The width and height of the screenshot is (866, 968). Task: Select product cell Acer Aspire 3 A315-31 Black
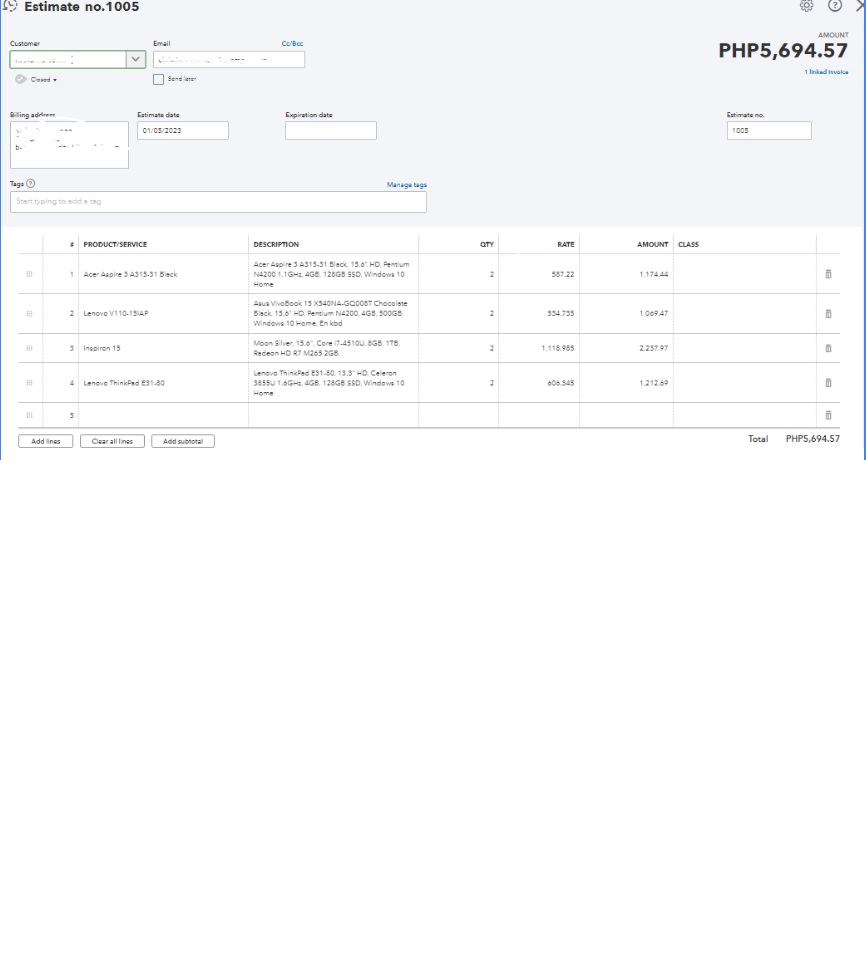(x=163, y=274)
